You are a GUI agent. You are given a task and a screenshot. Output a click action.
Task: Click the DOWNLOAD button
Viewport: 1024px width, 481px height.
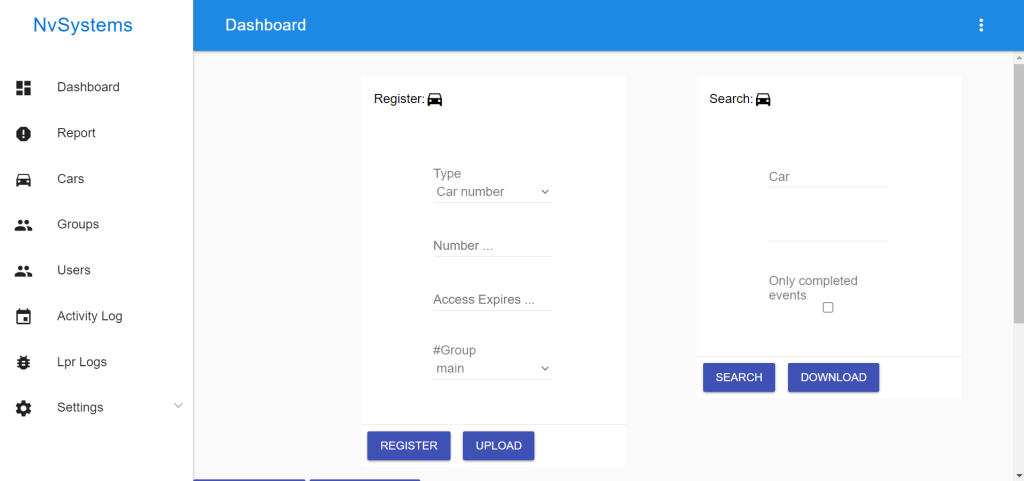coord(833,377)
